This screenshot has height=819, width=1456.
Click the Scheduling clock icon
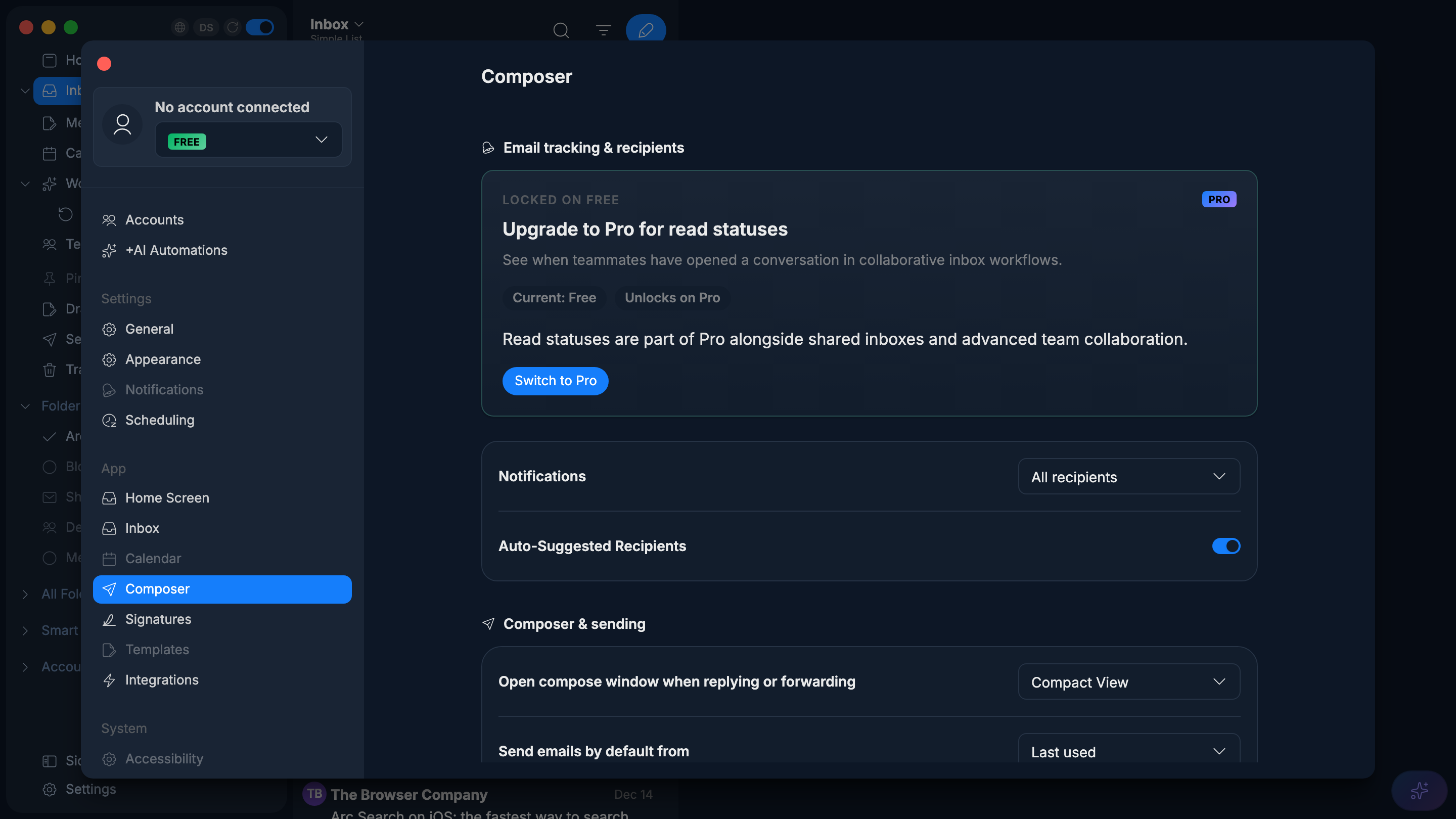109,420
